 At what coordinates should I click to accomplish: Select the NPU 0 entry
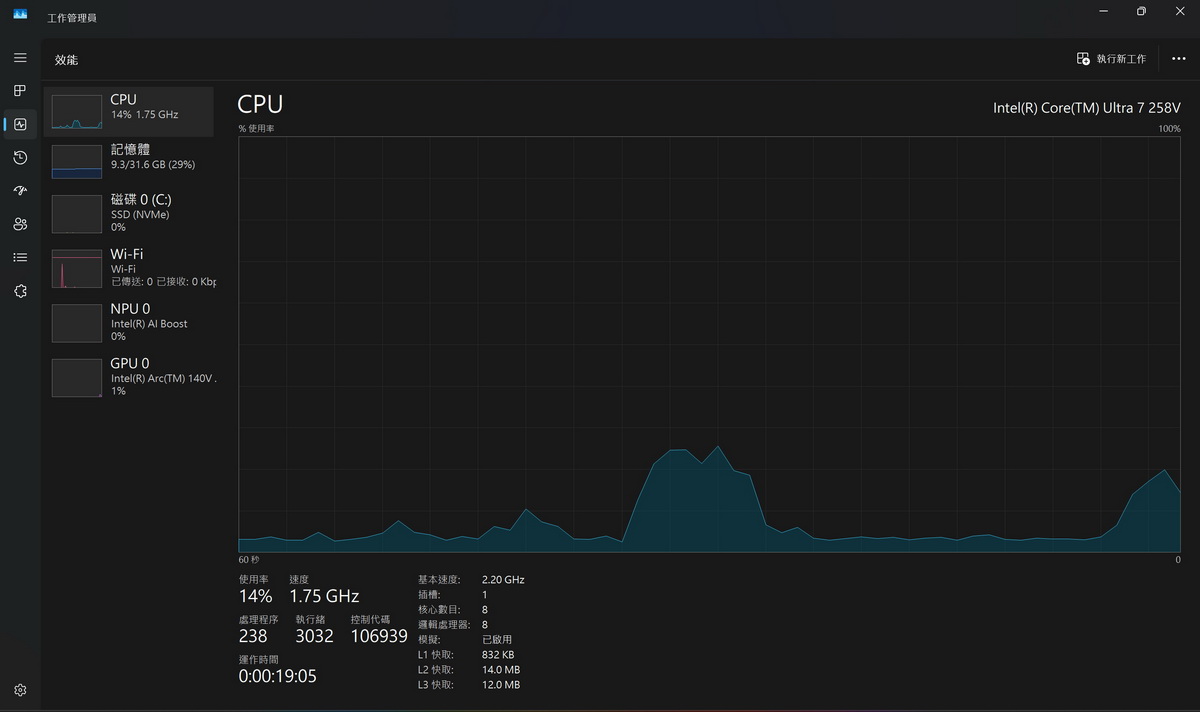coord(129,322)
